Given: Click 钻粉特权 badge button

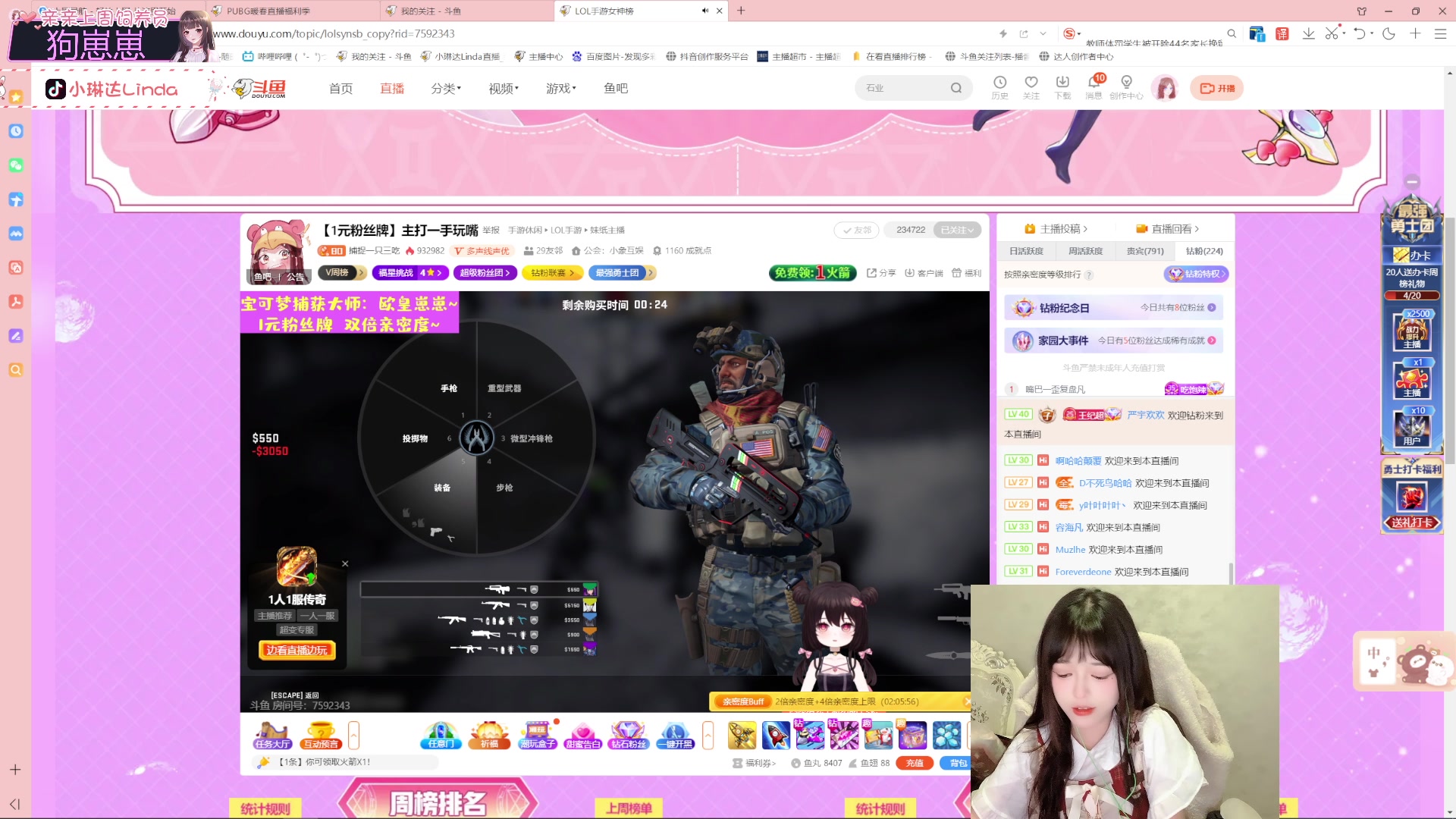Looking at the screenshot, I should (1196, 274).
